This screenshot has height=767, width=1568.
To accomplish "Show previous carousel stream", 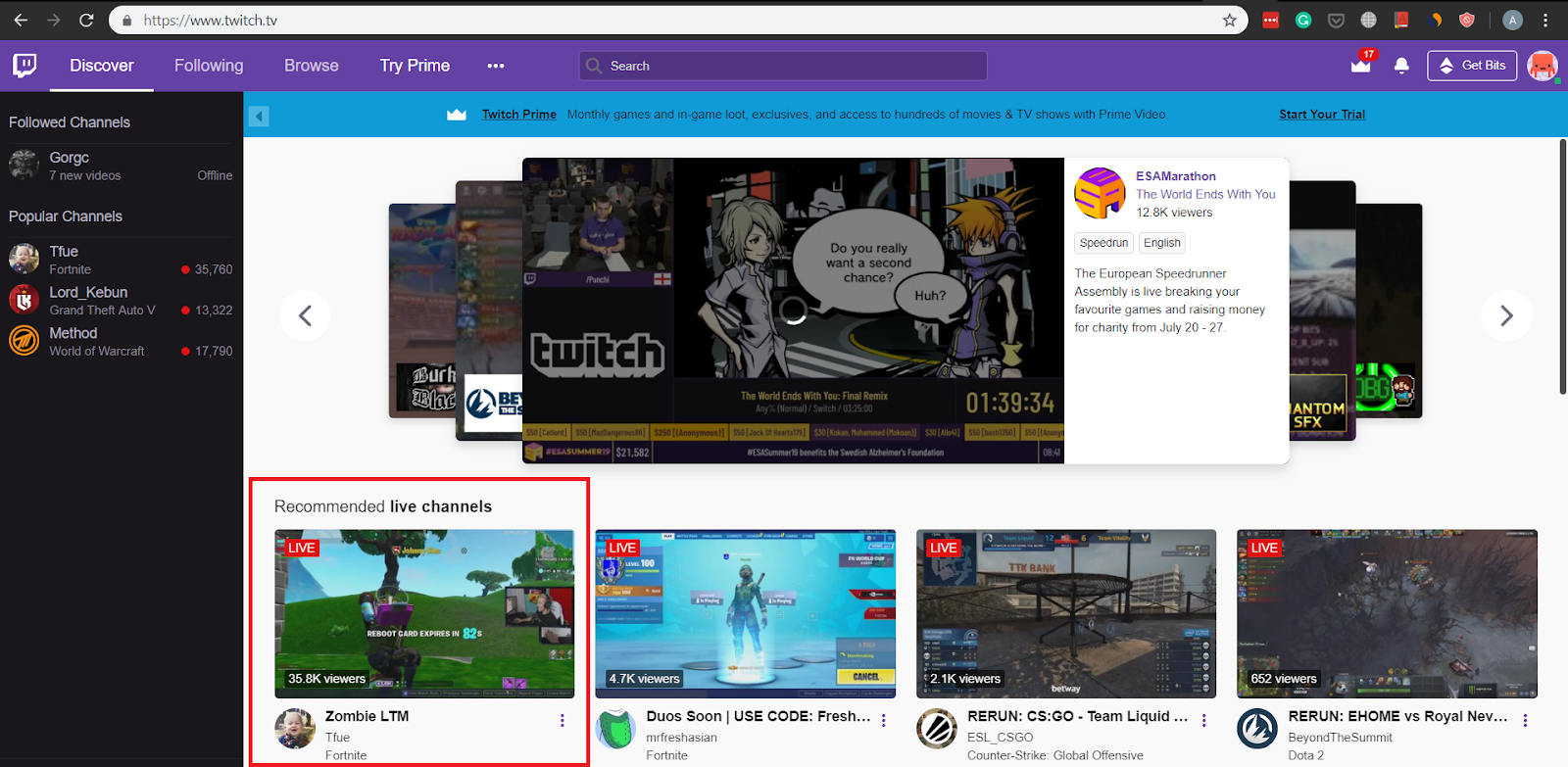I will 305,315.
